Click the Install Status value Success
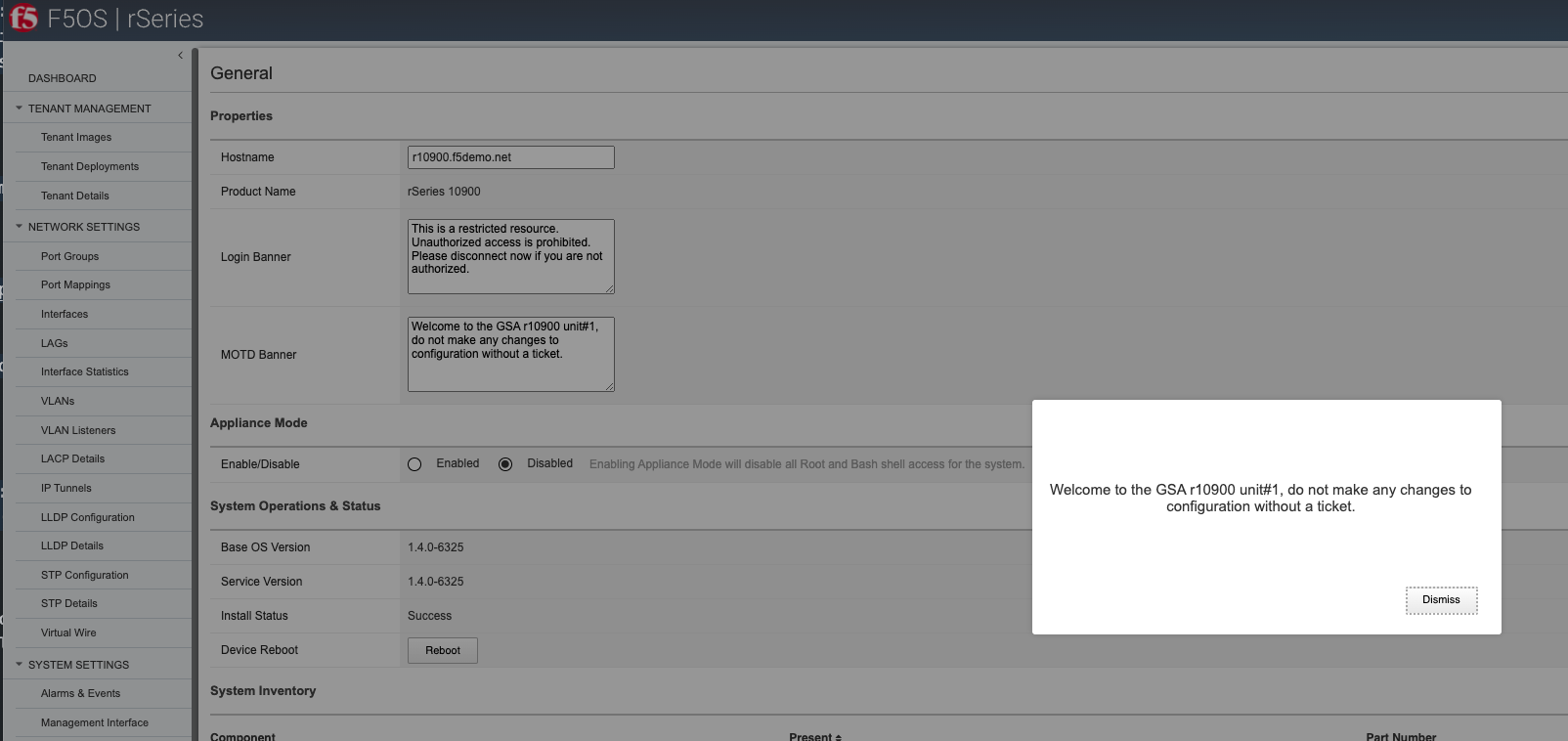This screenshot has height=741, width=1568. (x=429, y=616)
